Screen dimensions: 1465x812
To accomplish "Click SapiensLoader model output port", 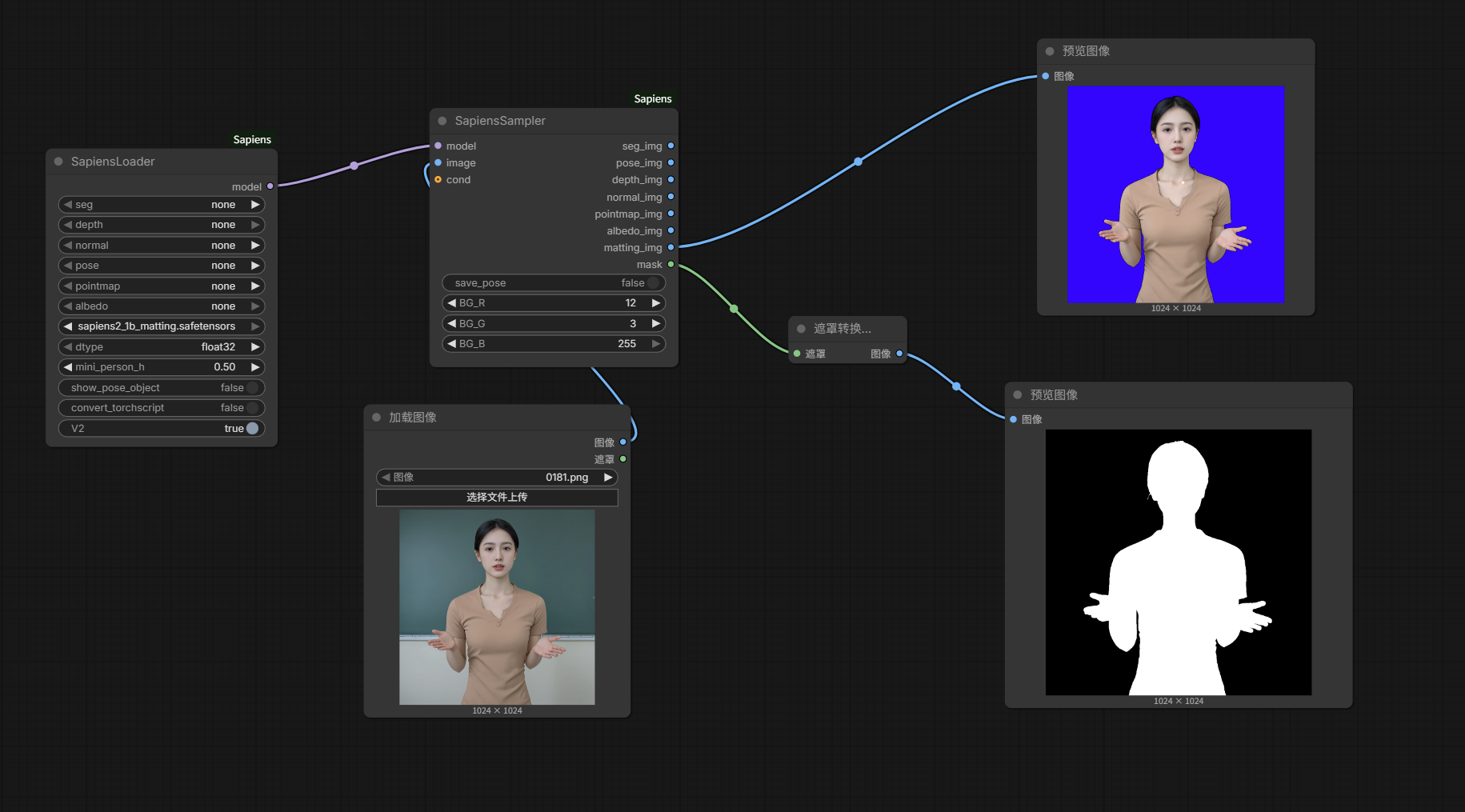I will pos(270,186).
